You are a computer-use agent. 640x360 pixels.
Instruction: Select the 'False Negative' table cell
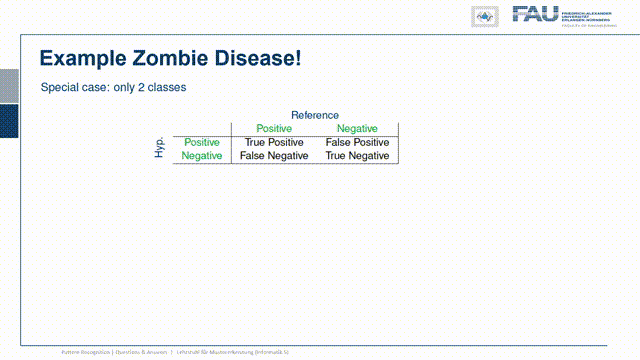[274, 156]
